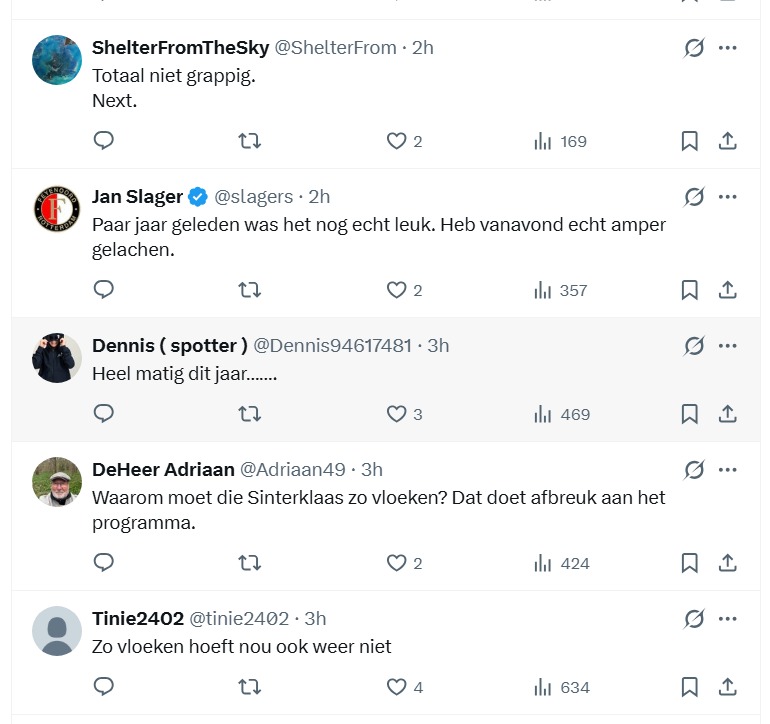The width and height of the screenshot is (770, 724).
Task: Visit @Adriaan49 handle link
Action: (x=293, y=470)
